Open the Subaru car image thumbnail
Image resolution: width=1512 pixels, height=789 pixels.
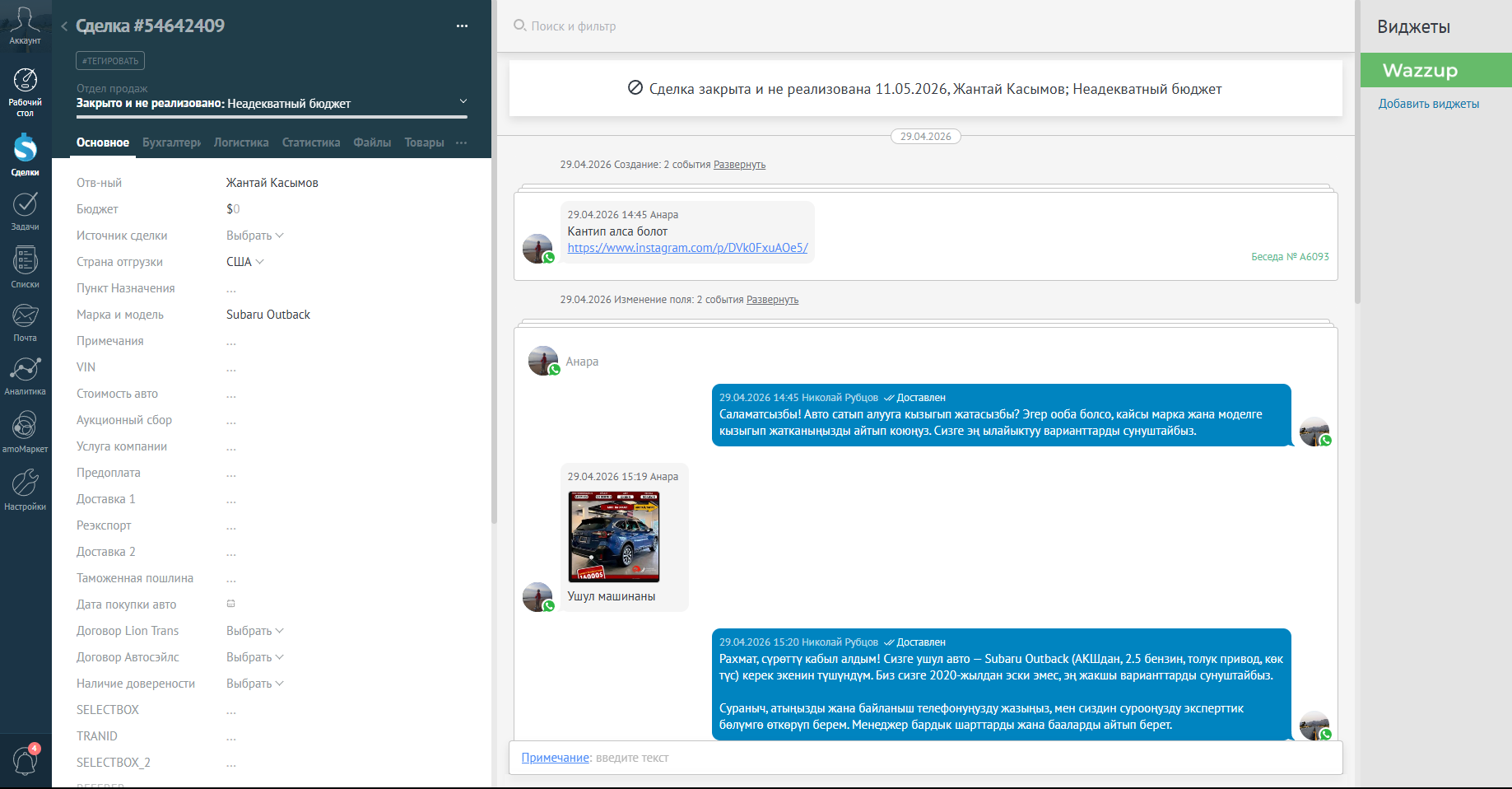coord(614,537)
